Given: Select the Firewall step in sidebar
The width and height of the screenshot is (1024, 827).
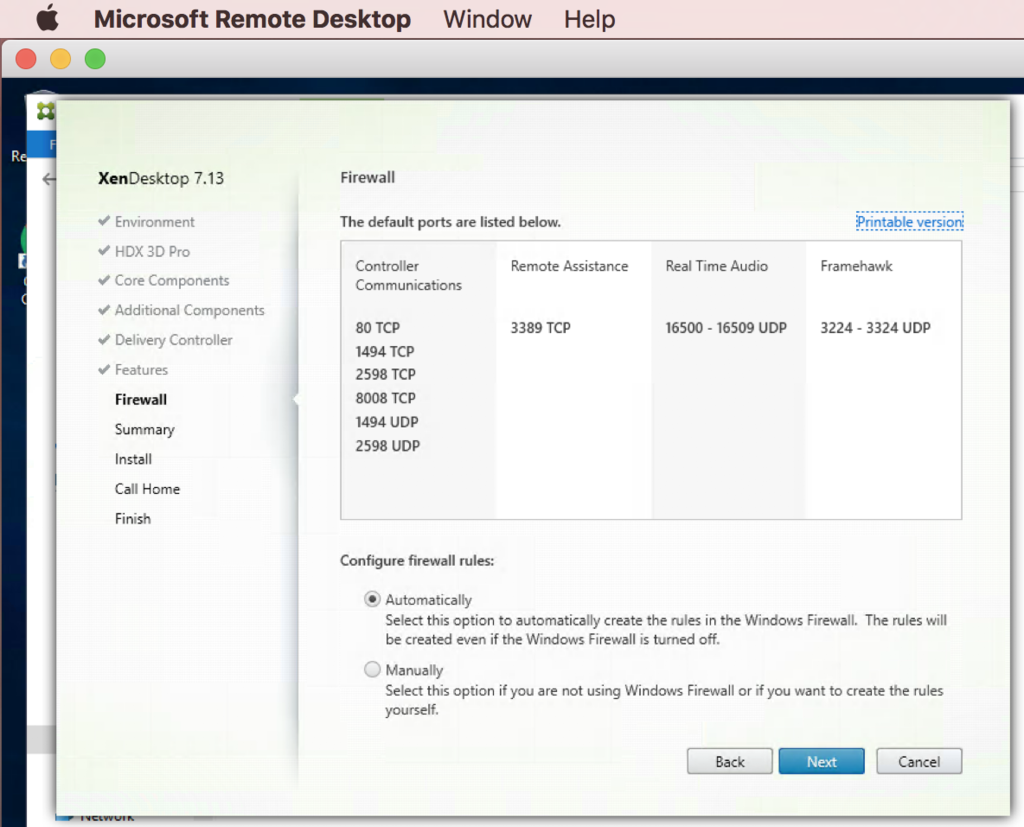Looking at the screenshot, I should click(140, 399).
